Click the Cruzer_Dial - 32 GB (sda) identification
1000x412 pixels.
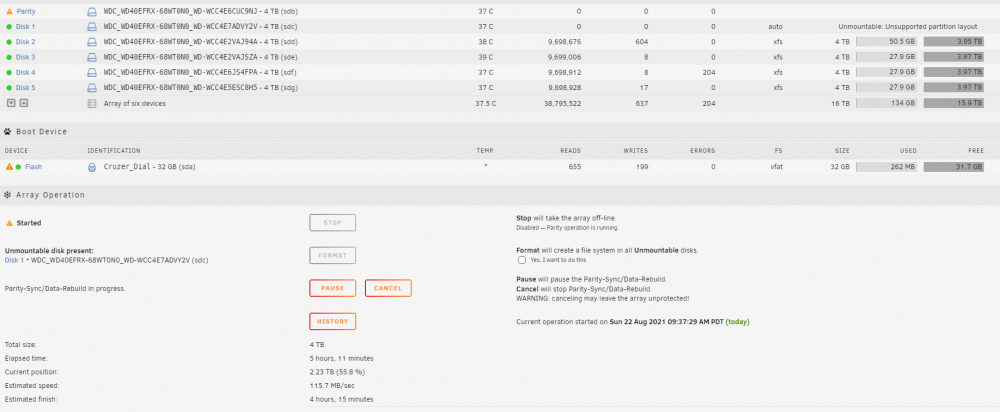click(x=149, y=167)
